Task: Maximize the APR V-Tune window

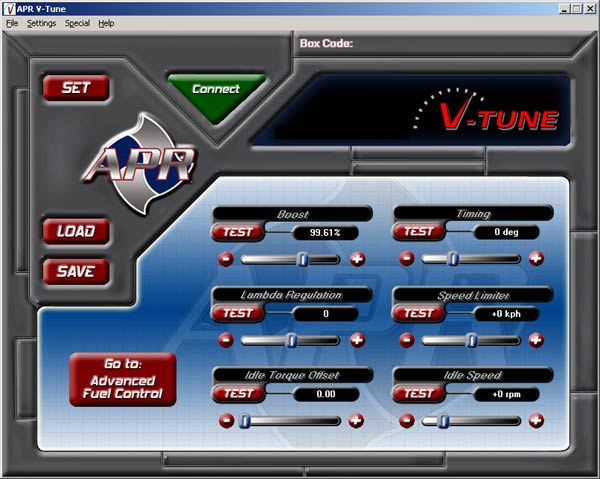Action: [x=577, y=9]
